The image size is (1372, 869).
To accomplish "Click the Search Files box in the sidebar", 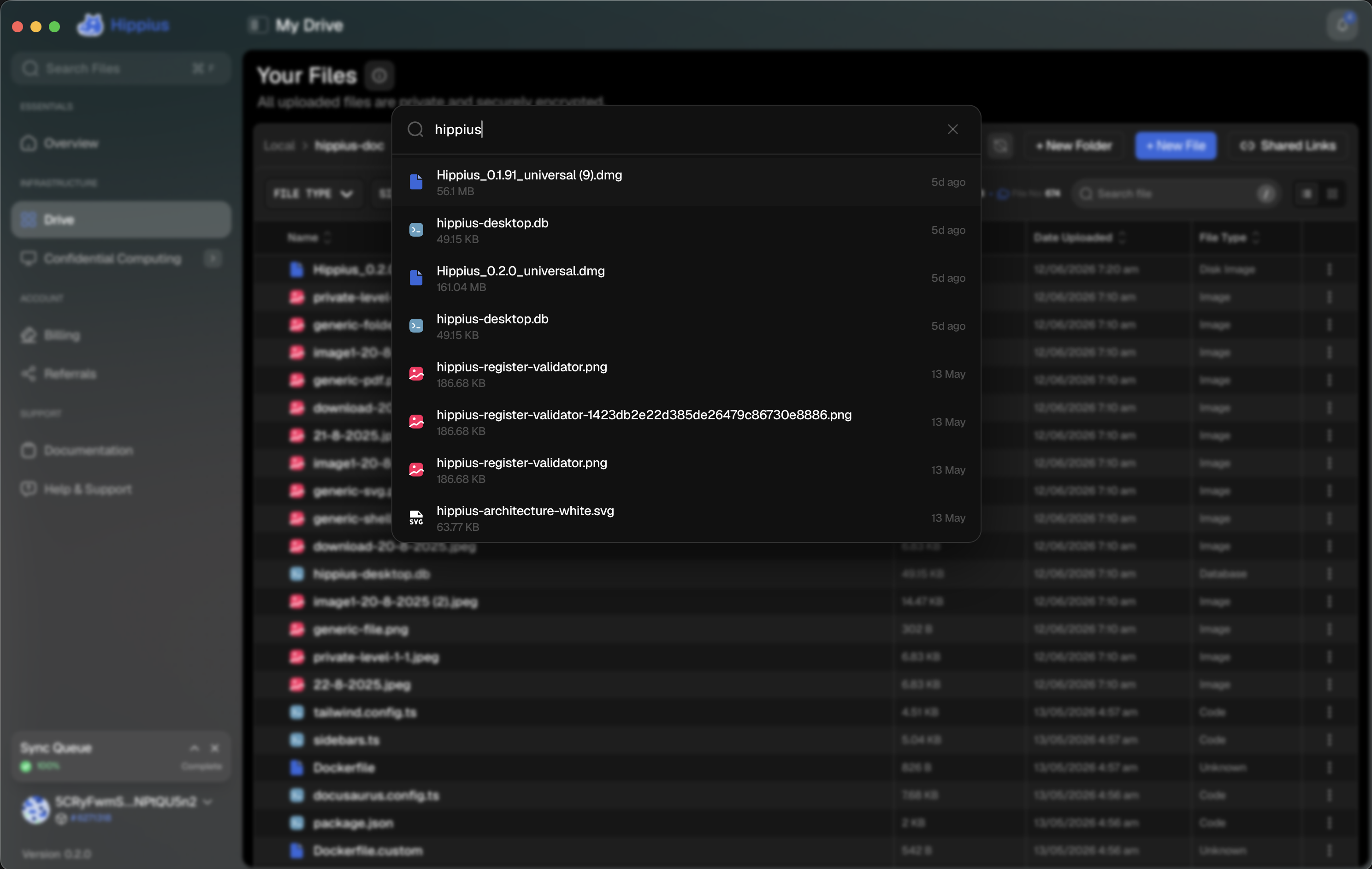I will pyautogui.click(x=121, y=68).
